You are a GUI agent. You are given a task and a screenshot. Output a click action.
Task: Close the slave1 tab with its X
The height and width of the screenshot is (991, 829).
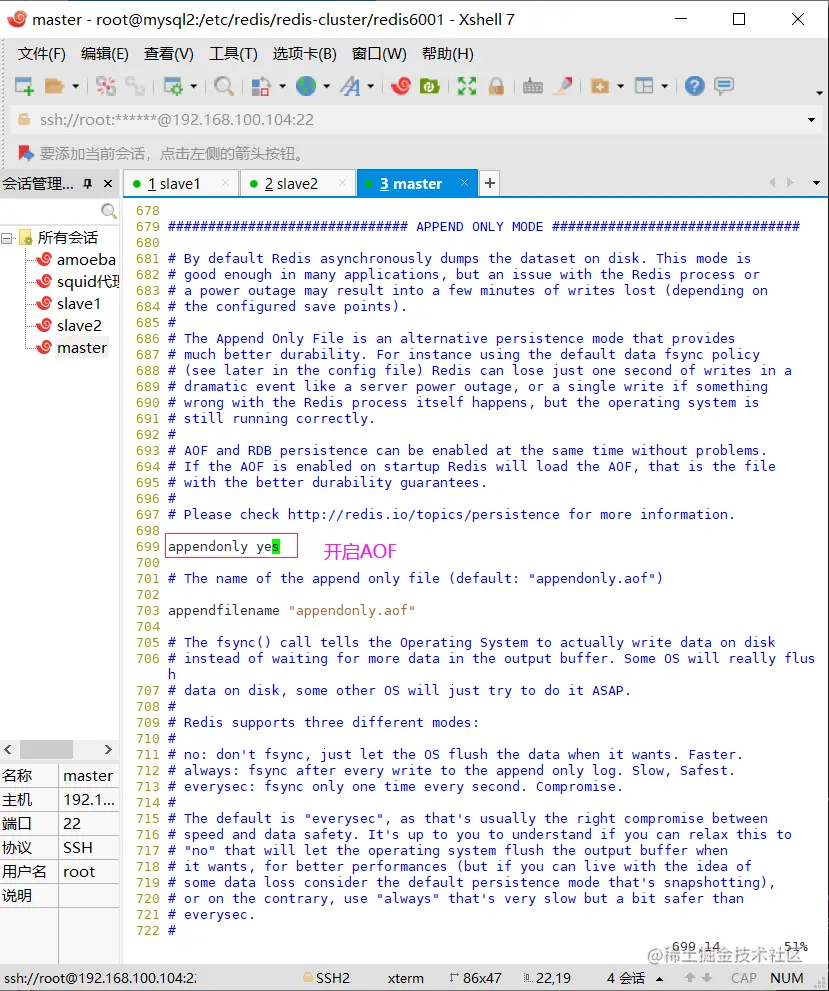tap(225, 183)
